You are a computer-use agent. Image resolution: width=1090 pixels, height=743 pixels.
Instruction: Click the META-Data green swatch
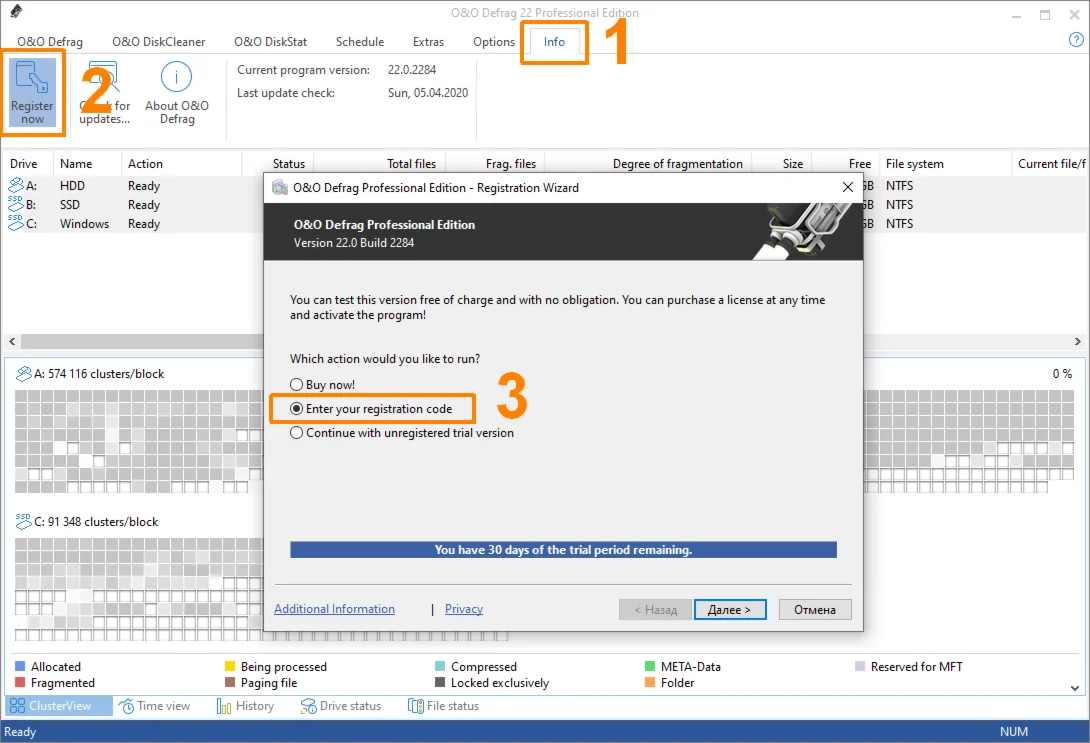point(650,666)
